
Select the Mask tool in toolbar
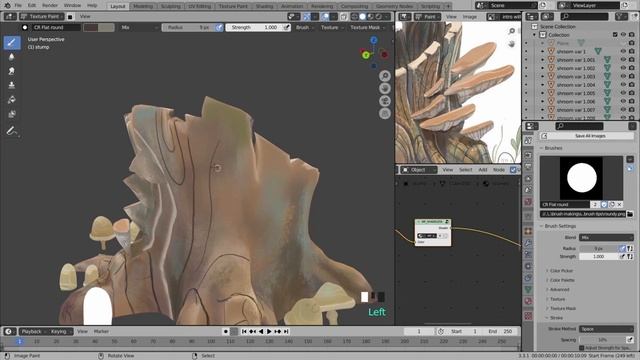coord(12,114)
